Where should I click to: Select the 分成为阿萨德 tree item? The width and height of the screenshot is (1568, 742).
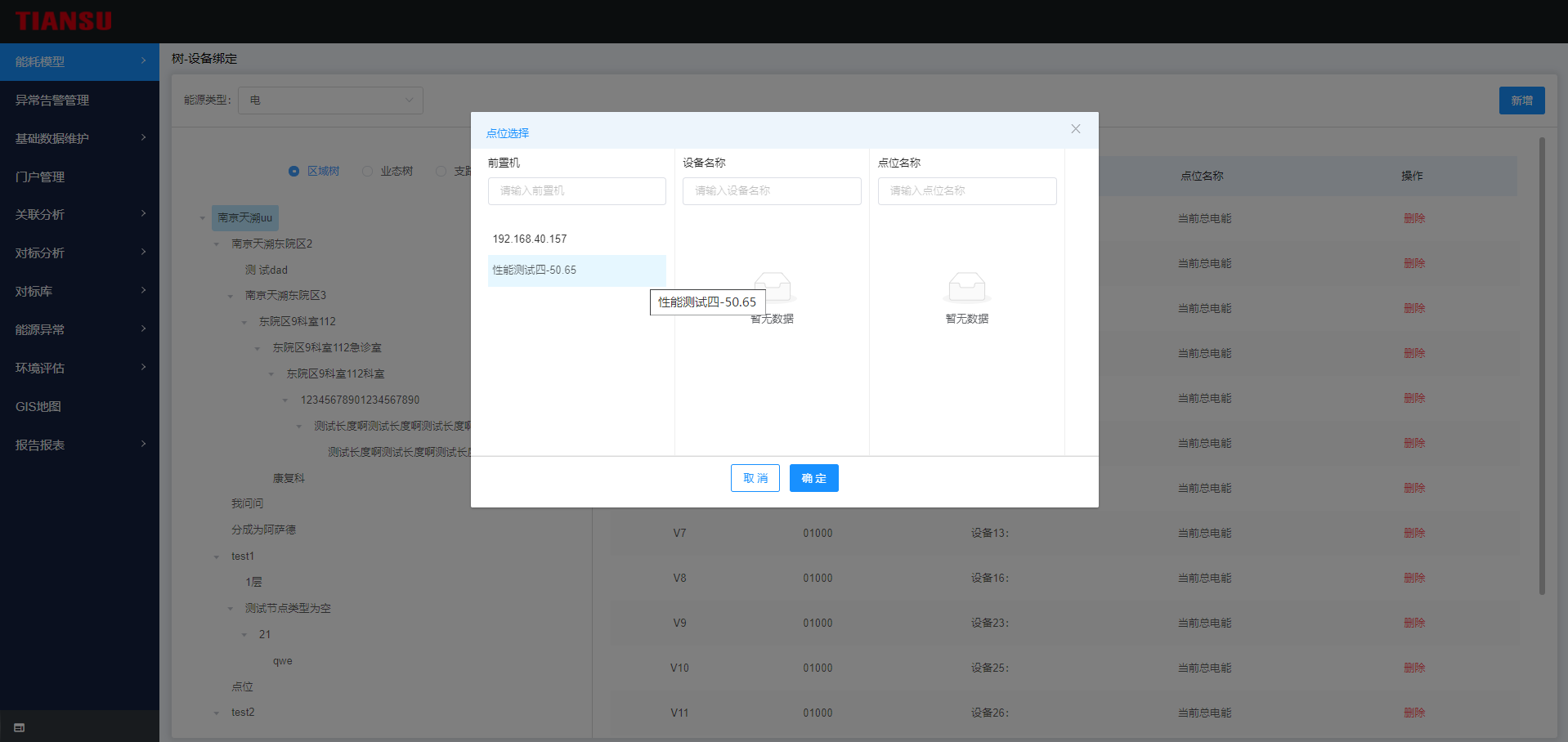point(263,530)
